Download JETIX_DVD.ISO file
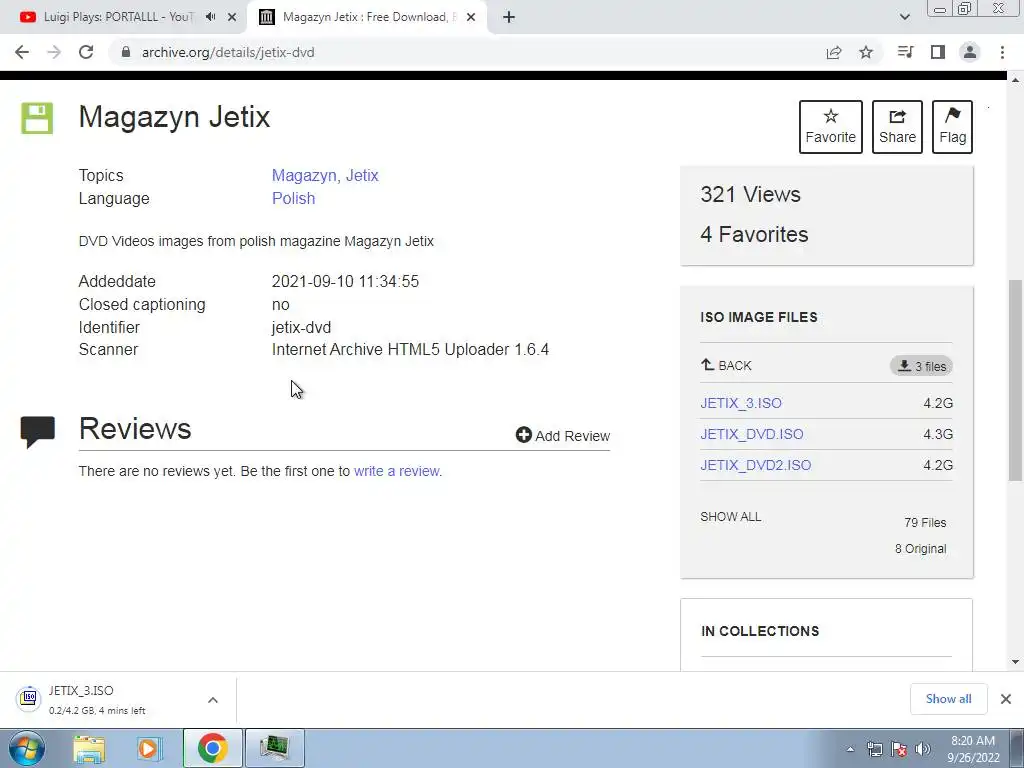Screen dimensions: 1024x768 (x=752, y=434)
